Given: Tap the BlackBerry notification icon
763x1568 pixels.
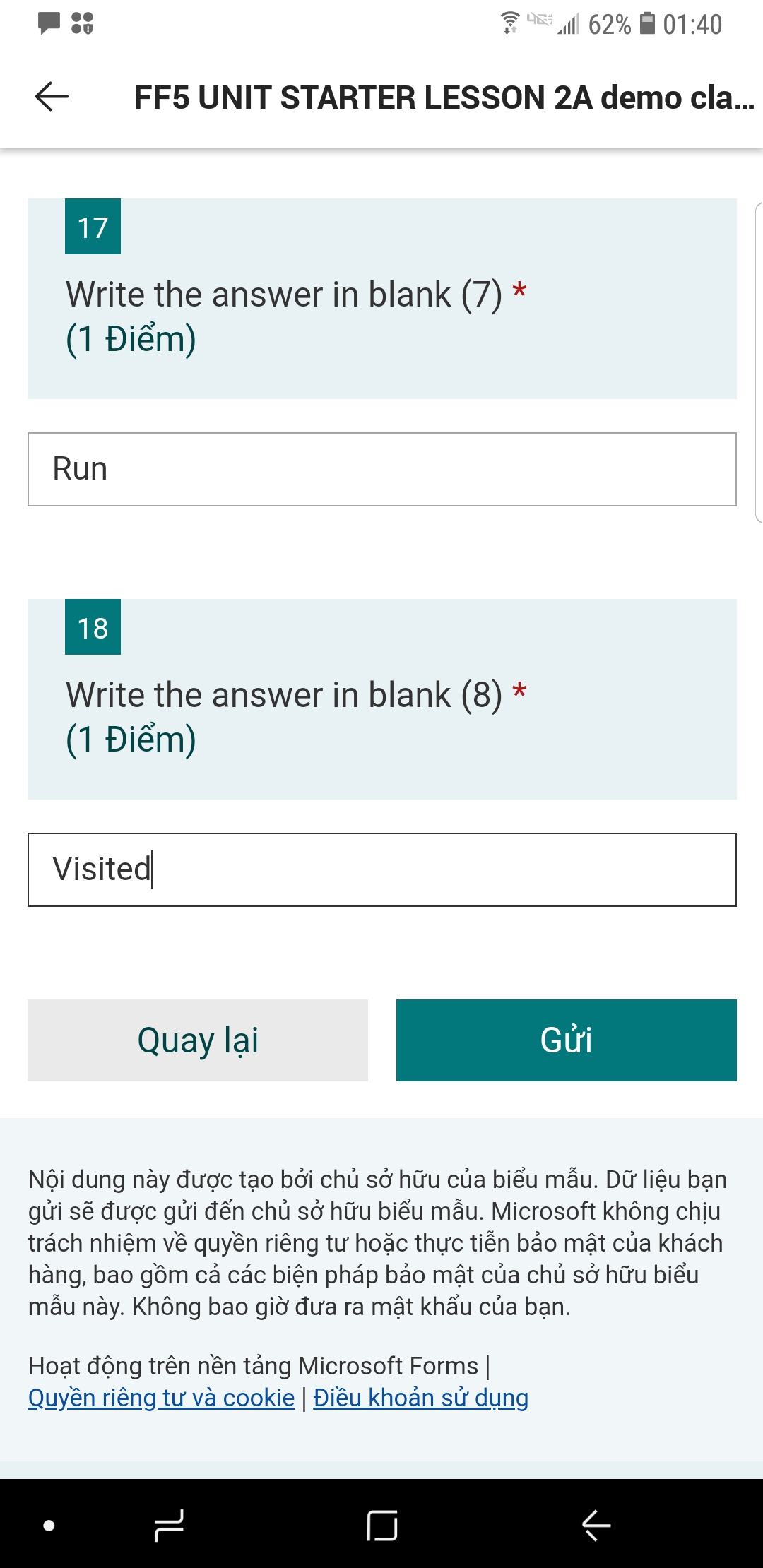Looking at the screenshot, I should pos(82,23).
